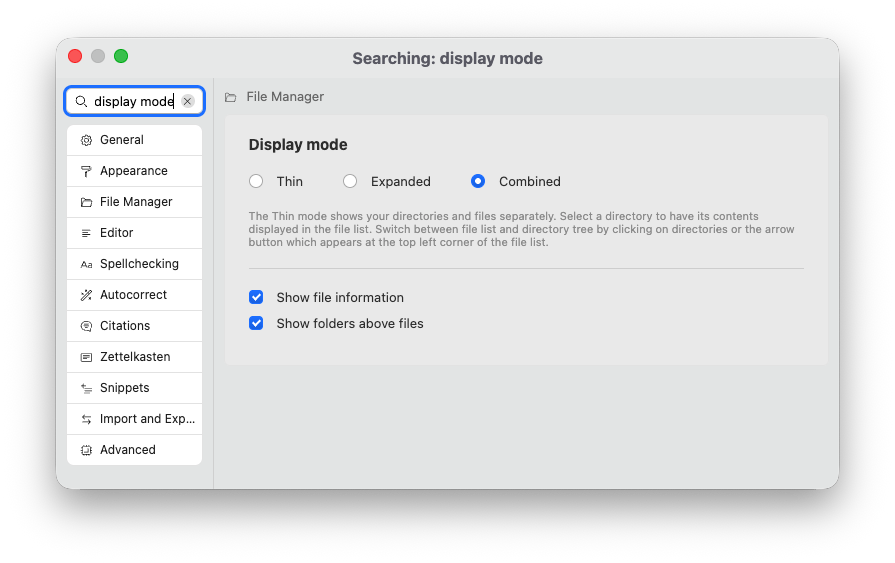Click the Show file information label
Image resolution: width=895 pixels, height=563 pixels.
(340, 297)
